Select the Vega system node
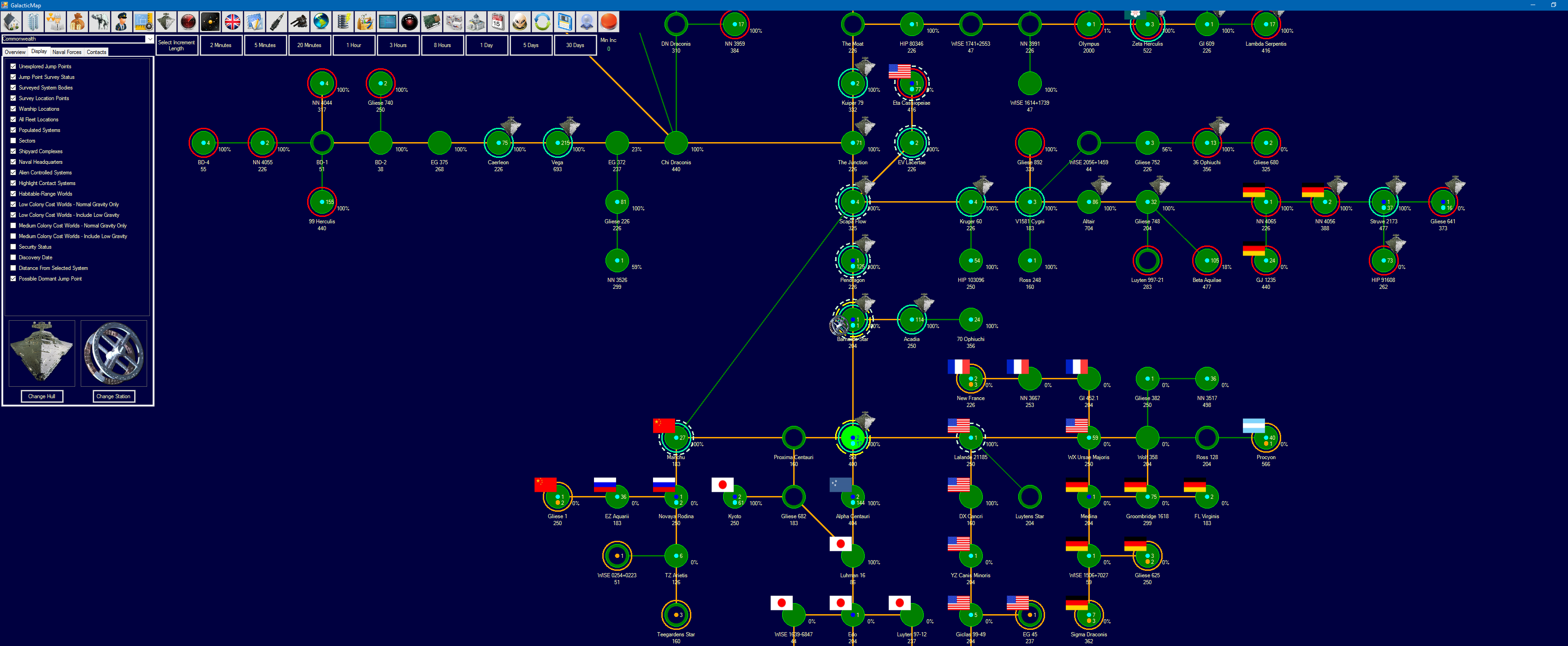This screenshot has height=646, width=1568. 557,143
